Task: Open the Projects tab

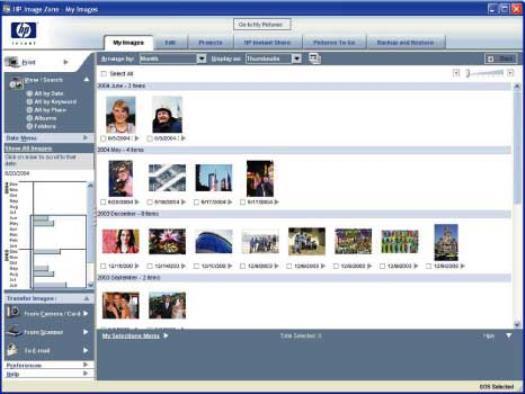Action: coord(210,43)
